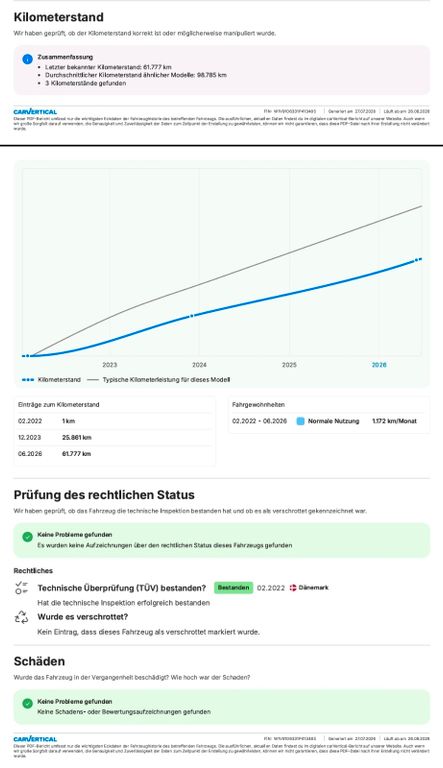Click the Kilometerstand section heading

tap(58, 17)
